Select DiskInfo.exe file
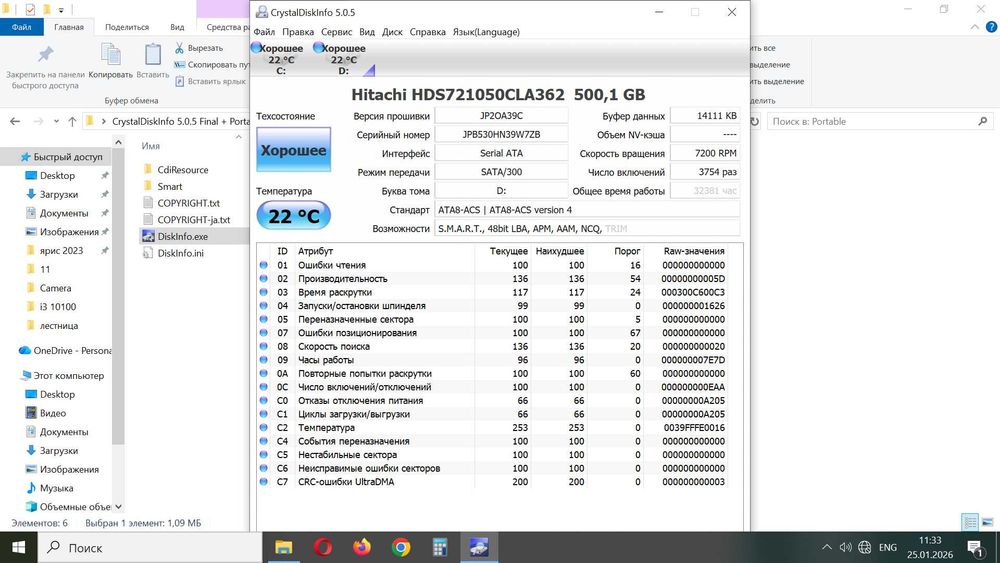The width and height of the screenshot is (1000, 563). click(x=182, y=236)
